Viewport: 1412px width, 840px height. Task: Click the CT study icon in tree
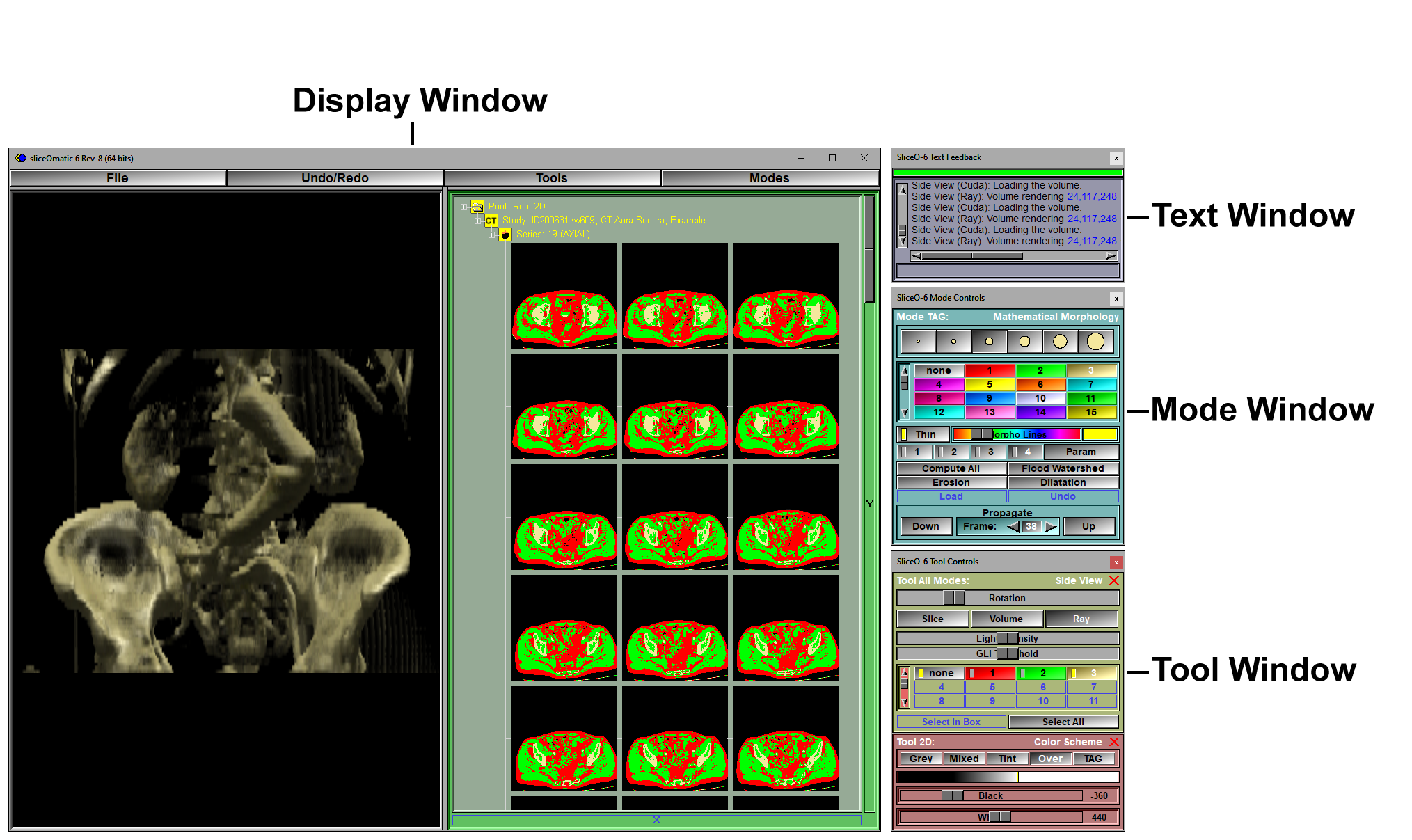[491, 221]
